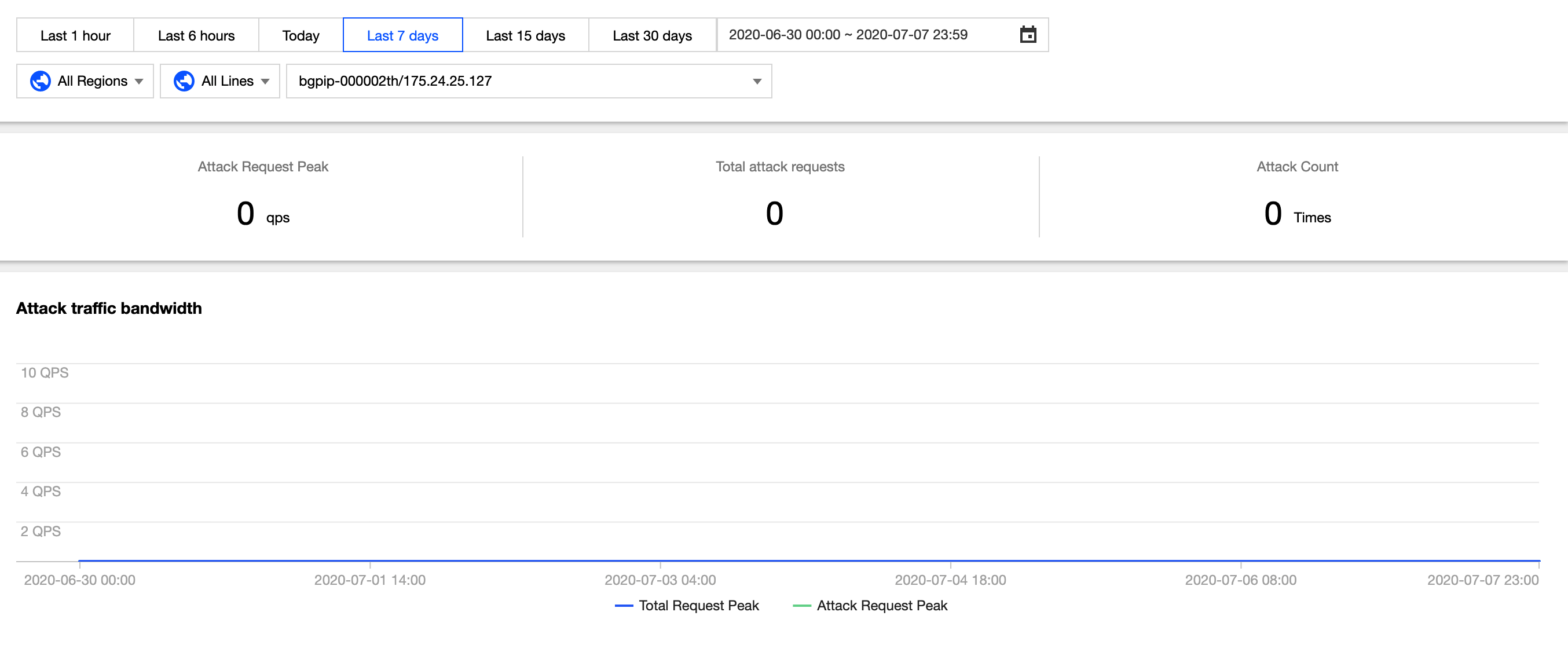Screen dimensions: 1568x652
Task: Open the calendar date picker icon
Action: click(x=1028, y=35)
